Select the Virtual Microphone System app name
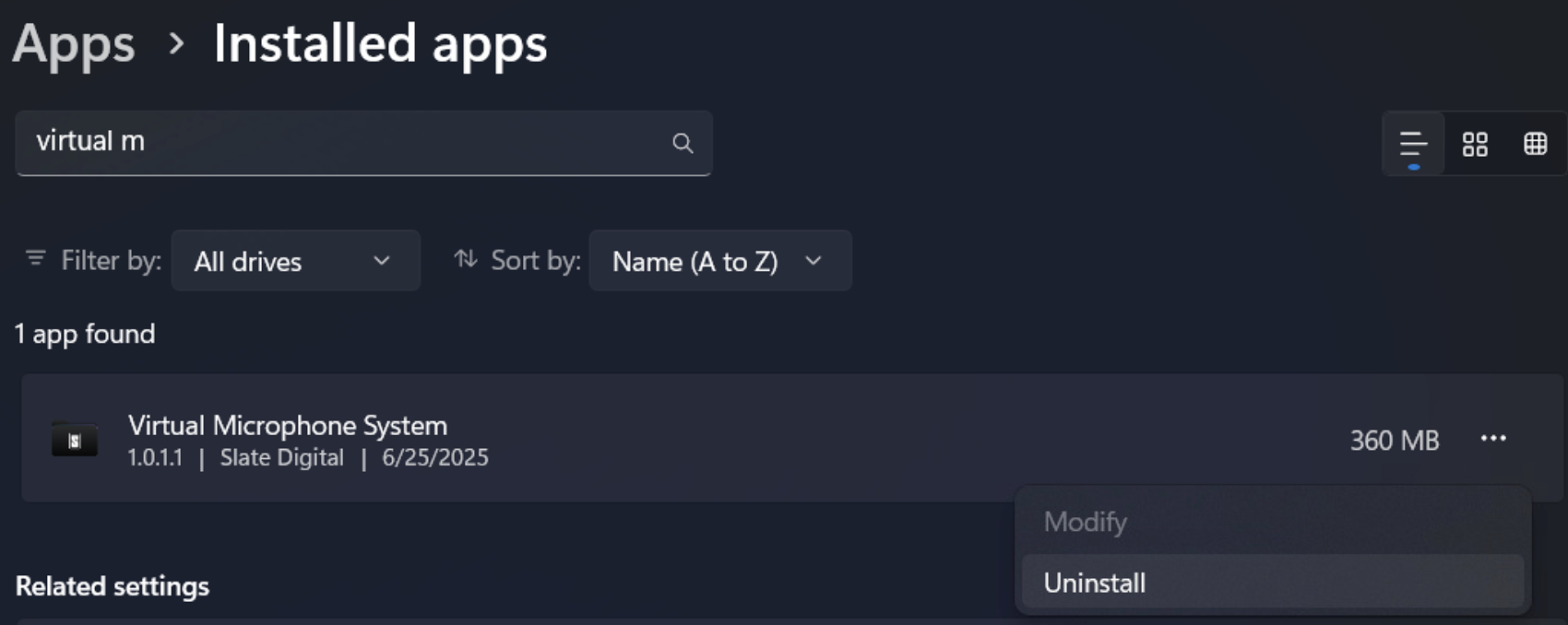The image size is (1568, 625). [288, 425]
